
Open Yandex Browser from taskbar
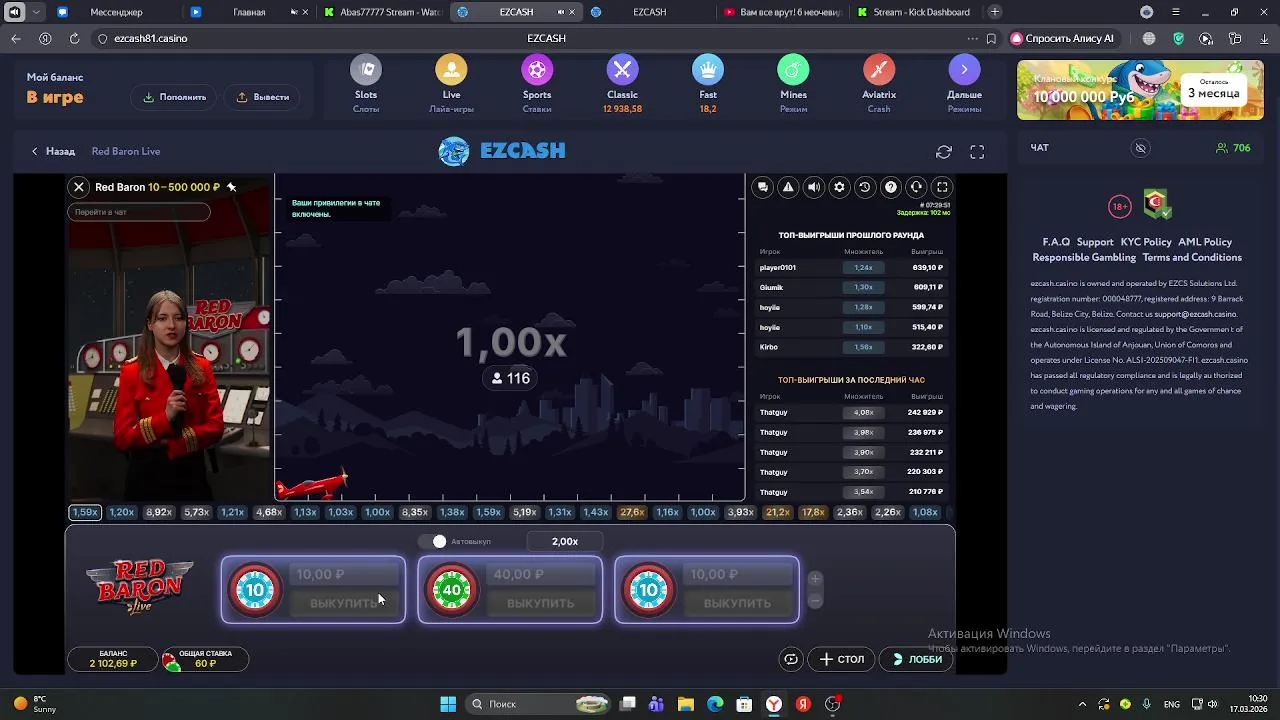point(773,704)
